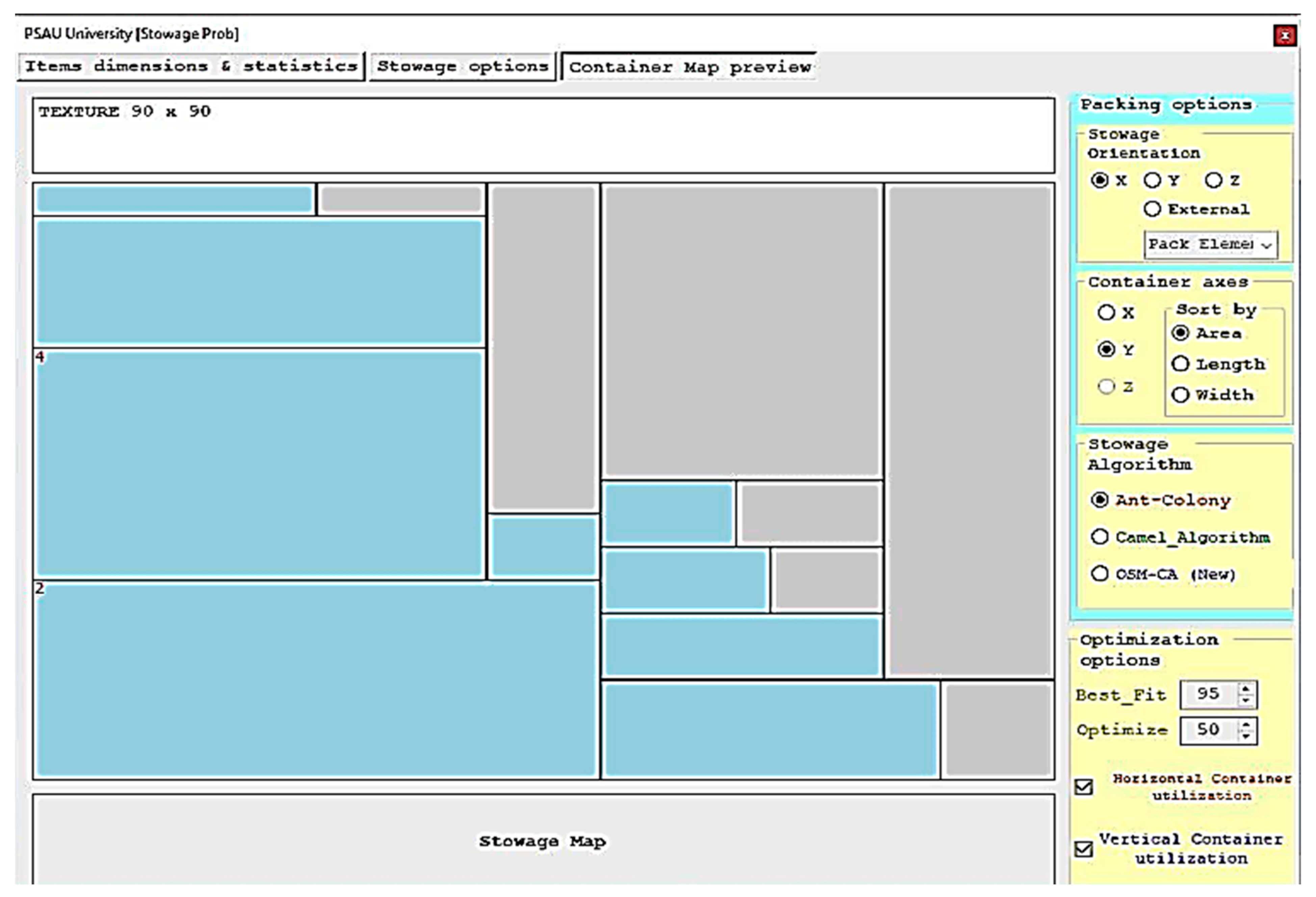Sort by Width option
This screenshot has width=1316, height=897.
tap(1180, 394)
